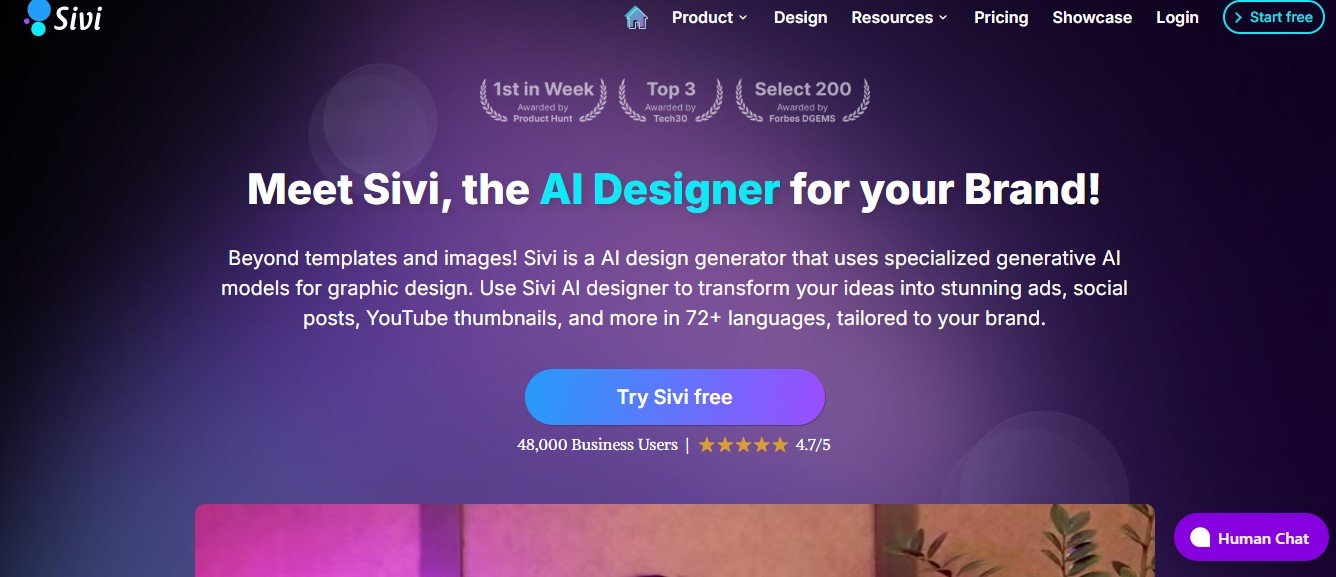Click the Tech30 Top 3 award badge
1336x577 pixels.
pos(670,101)
